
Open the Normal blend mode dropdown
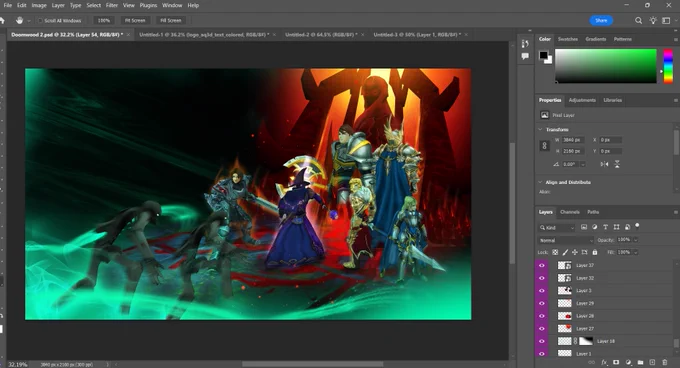click(x=566, y=240)
